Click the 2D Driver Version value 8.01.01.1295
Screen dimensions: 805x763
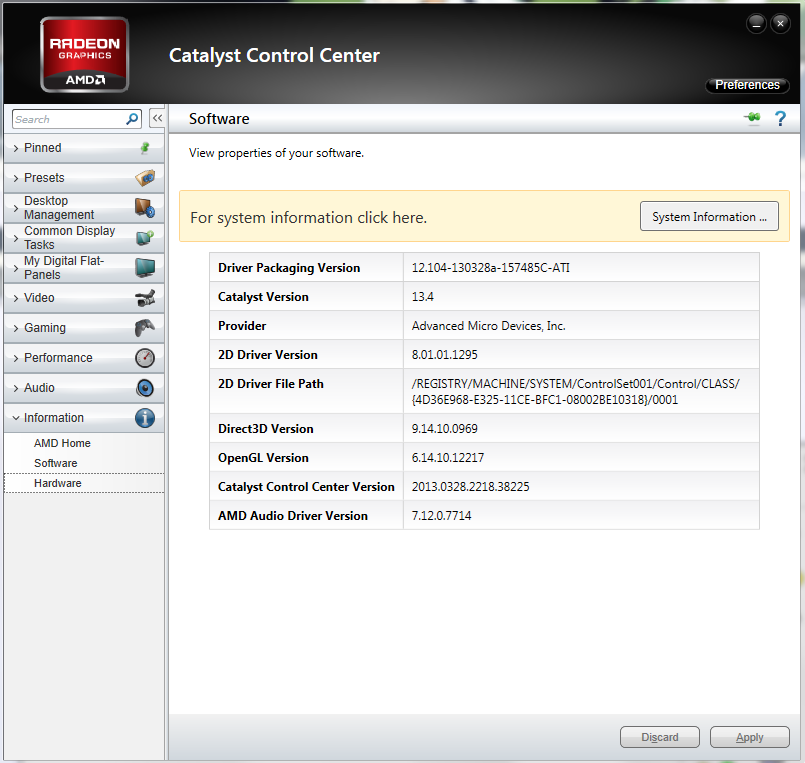pyautogui.click(x=445, y=355)
